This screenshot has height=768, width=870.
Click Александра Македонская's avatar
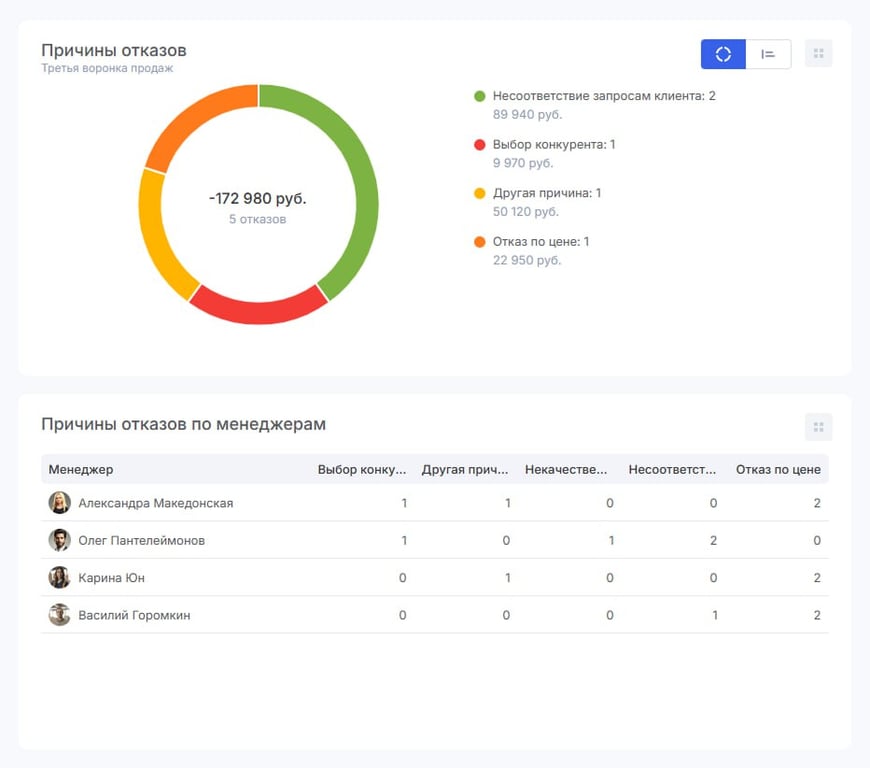pos(59,503)
